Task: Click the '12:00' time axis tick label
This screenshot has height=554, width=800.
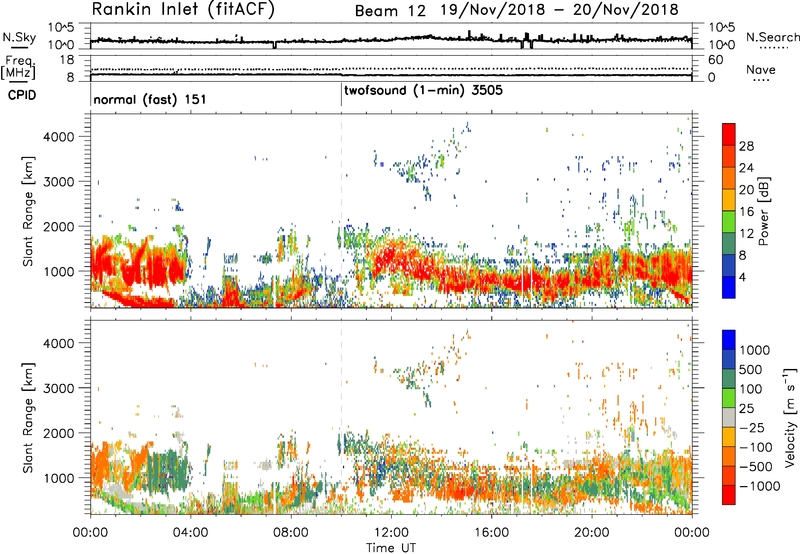Action: (391, 533)
